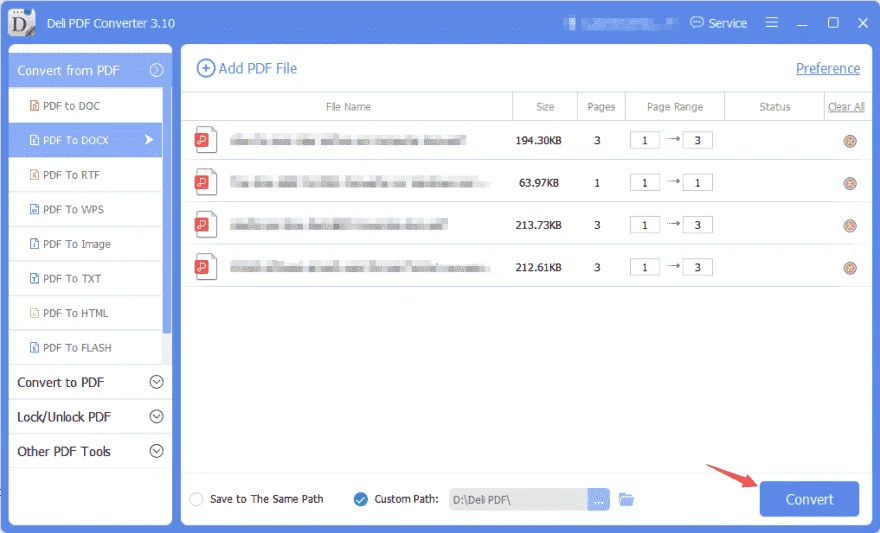Choose PDF To RTF mode

pyautogui.click(x=85, y=174)
